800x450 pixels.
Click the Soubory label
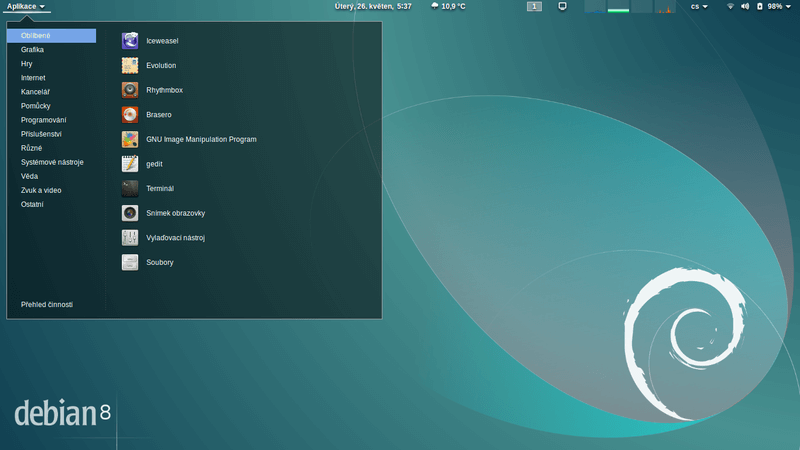pos(160,262)
